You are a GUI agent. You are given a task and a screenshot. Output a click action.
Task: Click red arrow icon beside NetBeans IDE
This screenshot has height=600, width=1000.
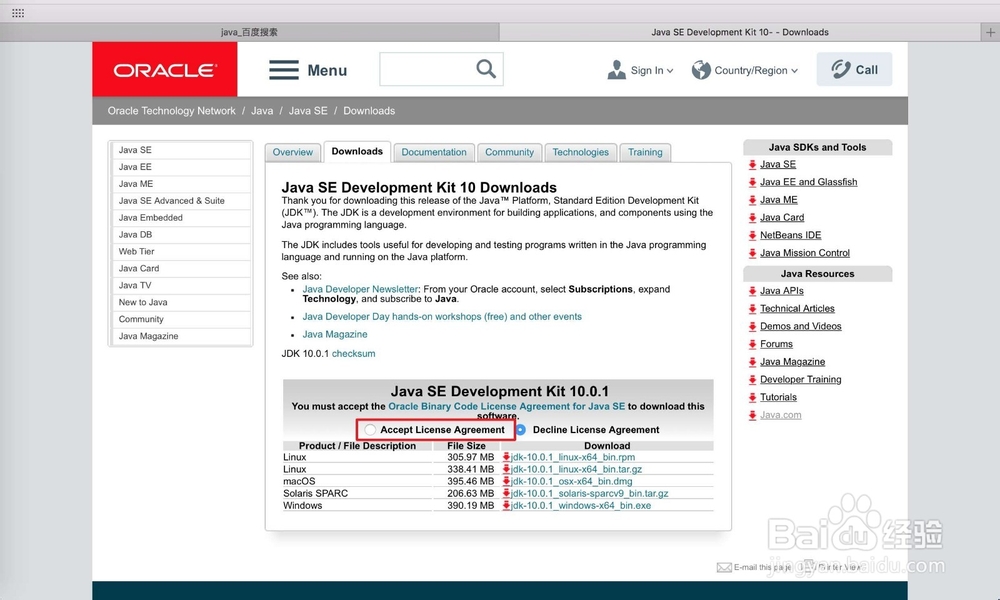point(753,235)
